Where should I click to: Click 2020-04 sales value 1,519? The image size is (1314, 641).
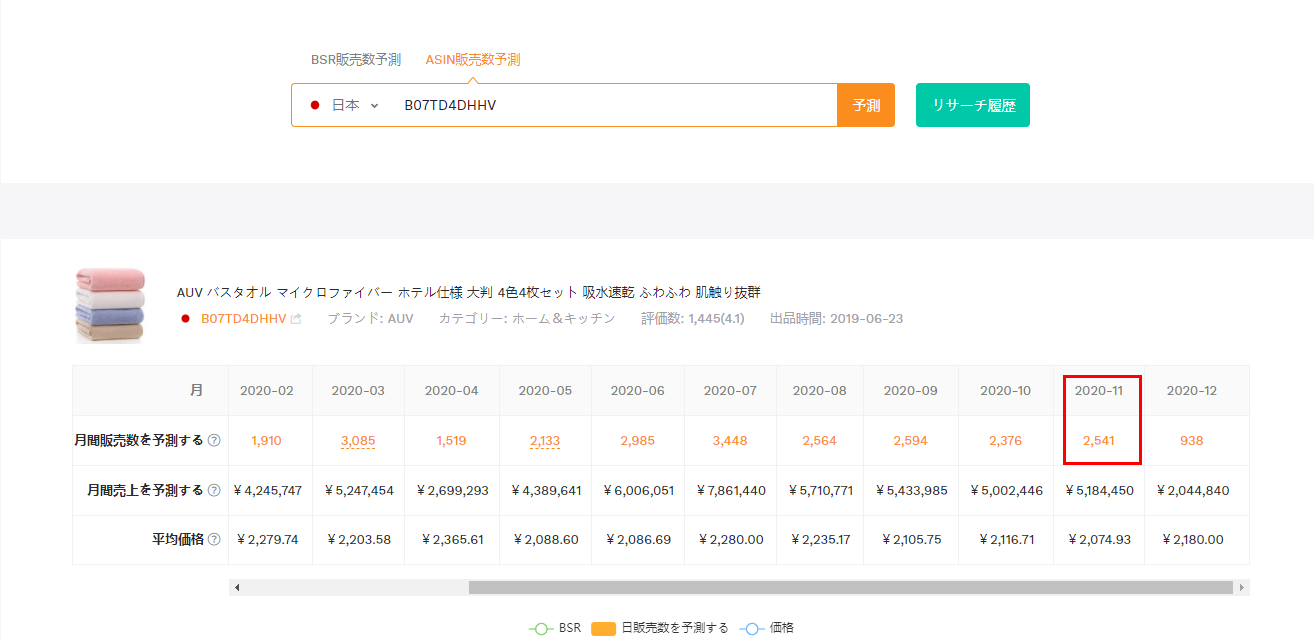[x=452, y=441]
